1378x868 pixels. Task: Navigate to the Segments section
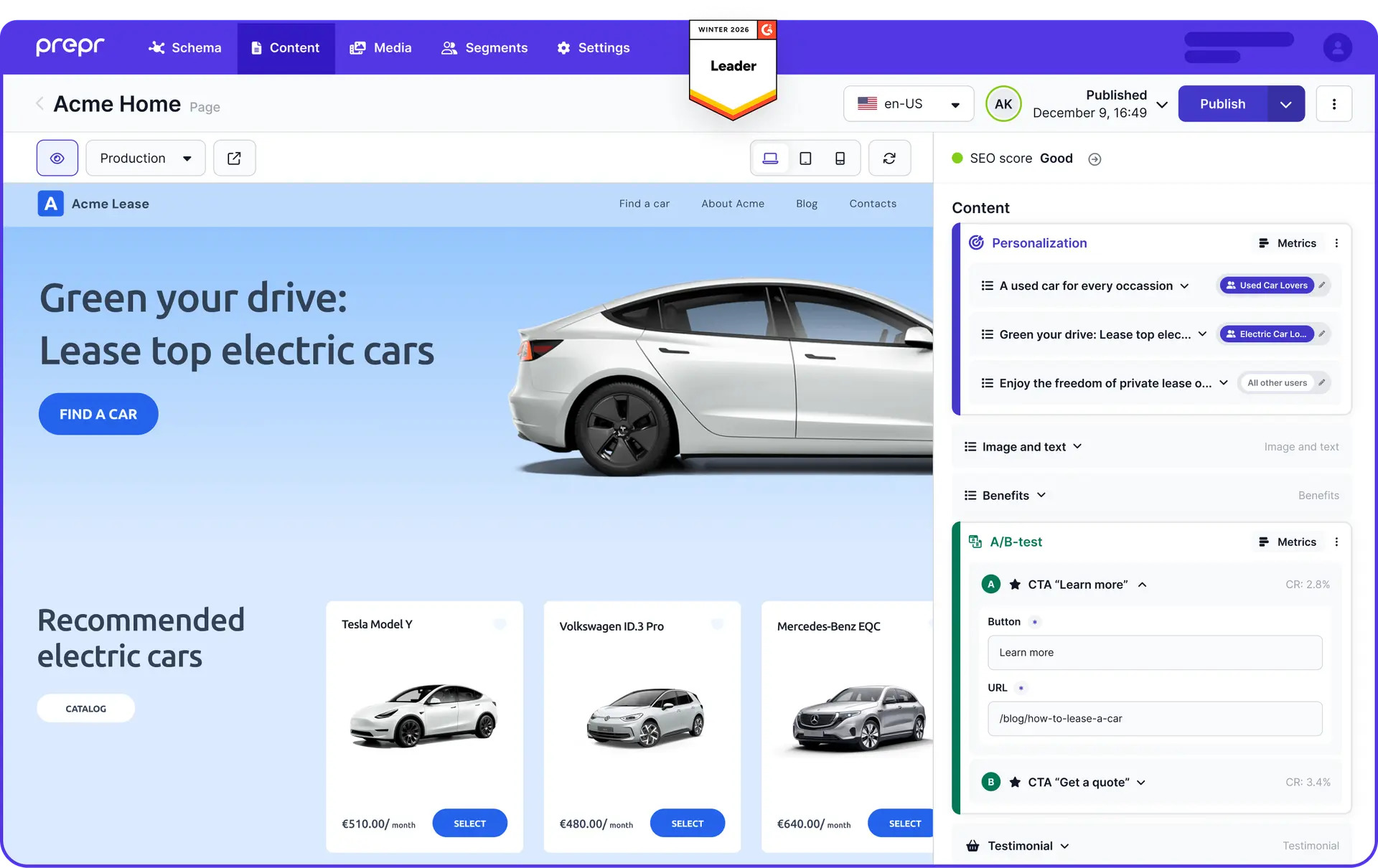point(484,47)
